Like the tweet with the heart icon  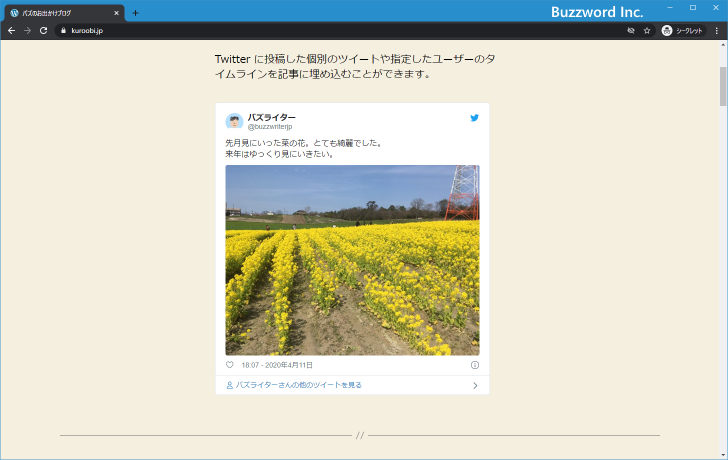pyautogui.click(x=229, y=365)
